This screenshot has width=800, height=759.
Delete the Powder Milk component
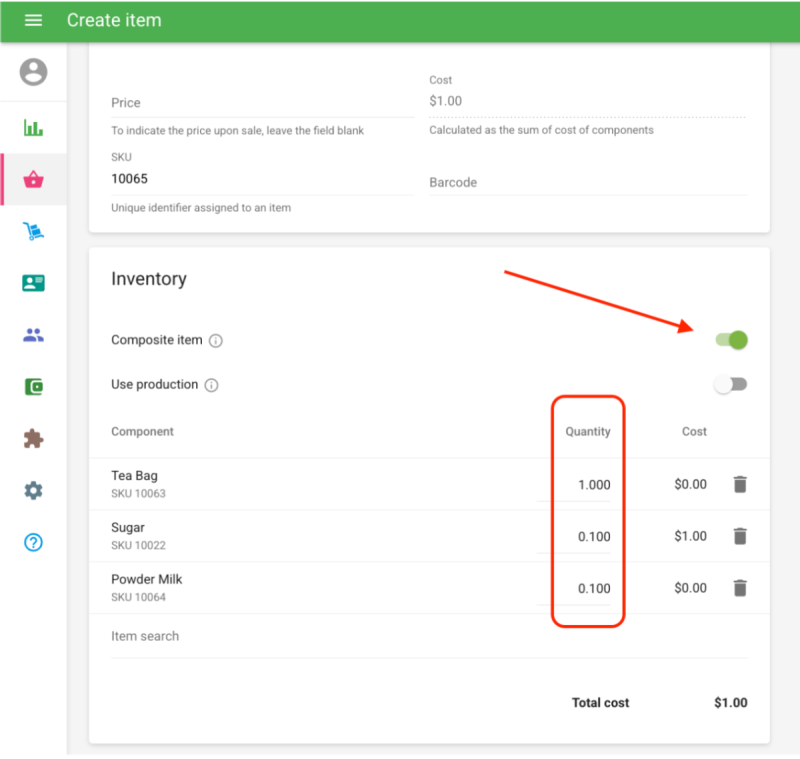coord(740,588)
